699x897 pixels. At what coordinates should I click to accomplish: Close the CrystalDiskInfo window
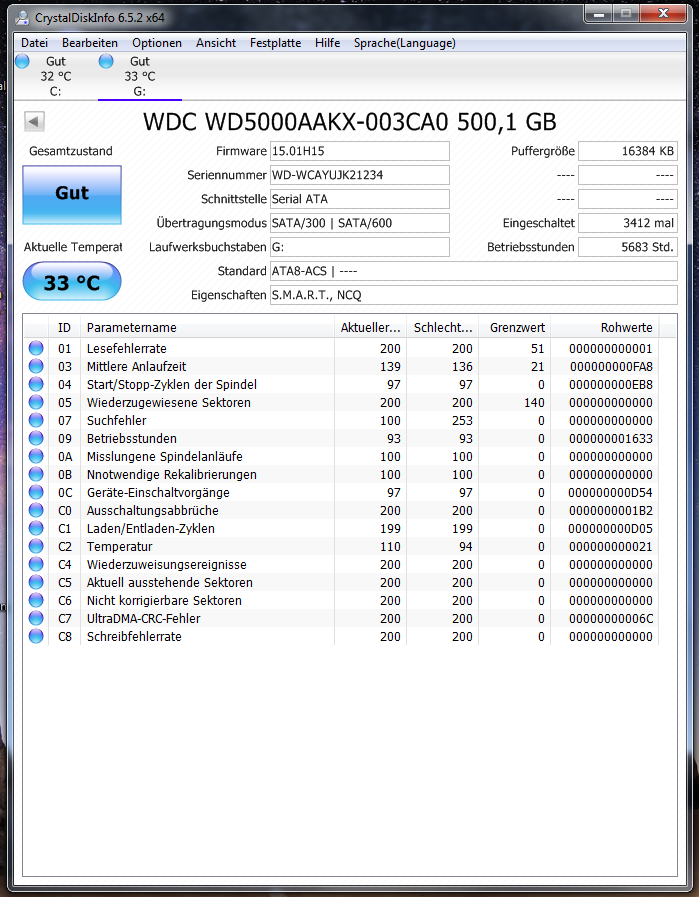[x=664, y=13]
